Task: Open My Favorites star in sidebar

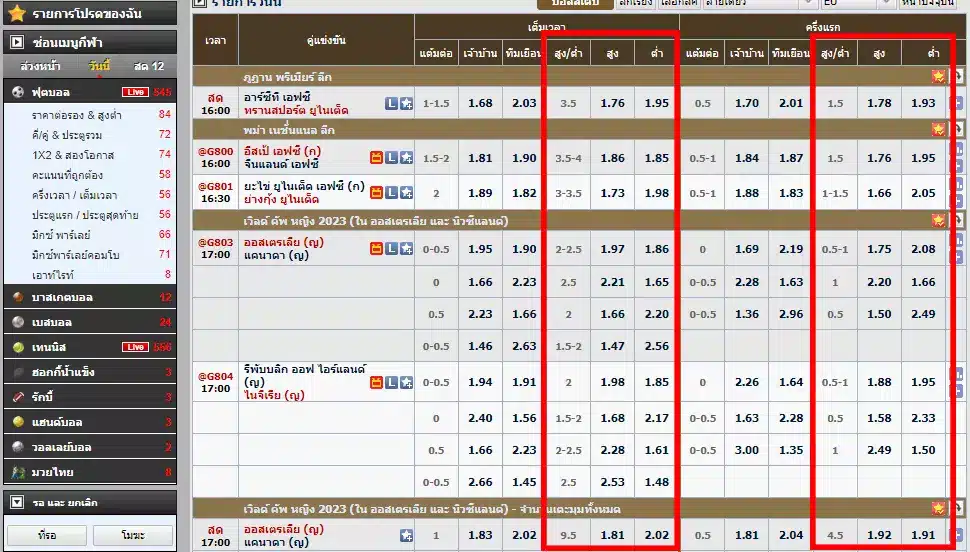Action: pos(17,12)
